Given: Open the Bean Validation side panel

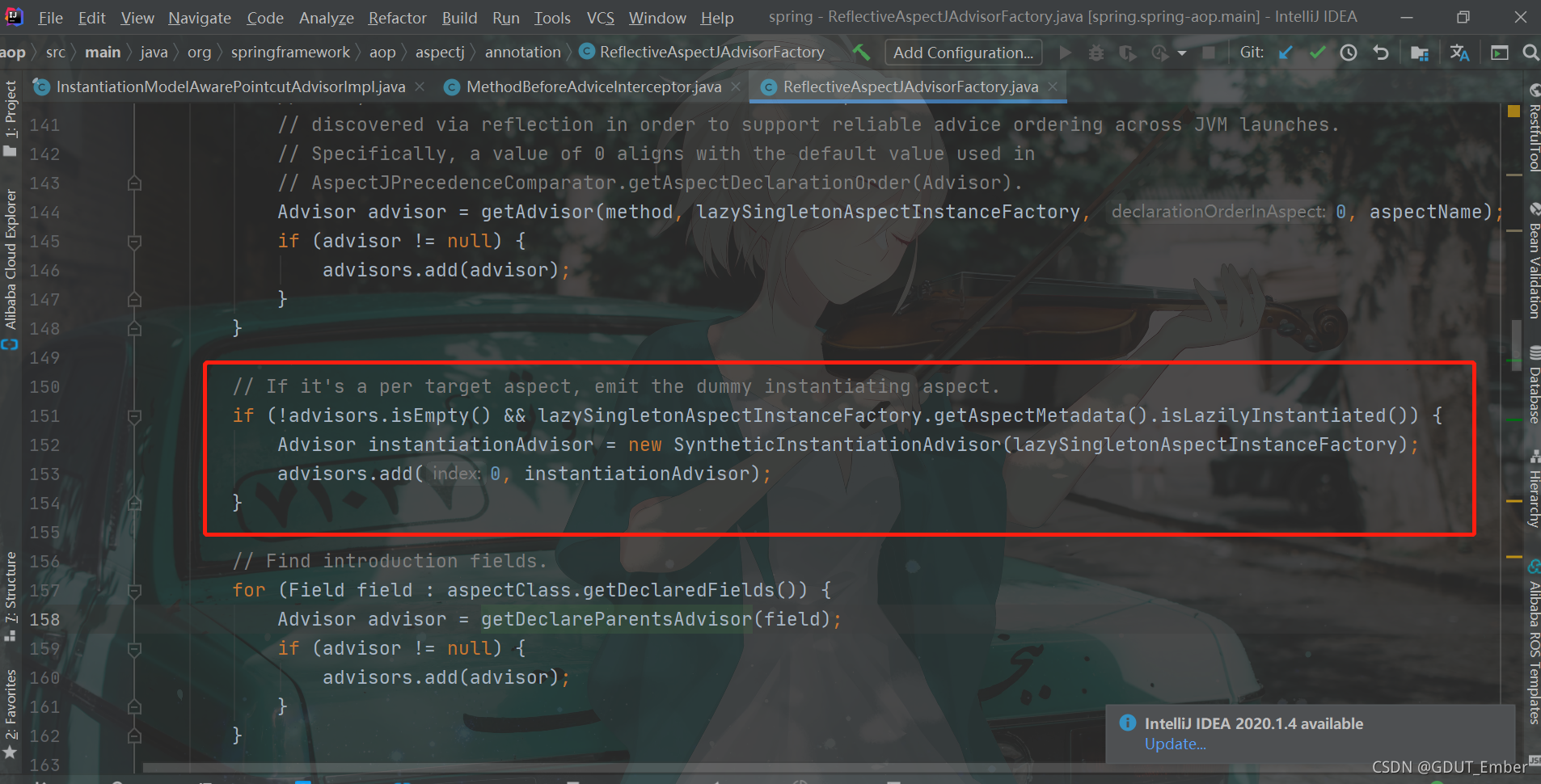Looking at the screenshot, I should point(1533,261).
